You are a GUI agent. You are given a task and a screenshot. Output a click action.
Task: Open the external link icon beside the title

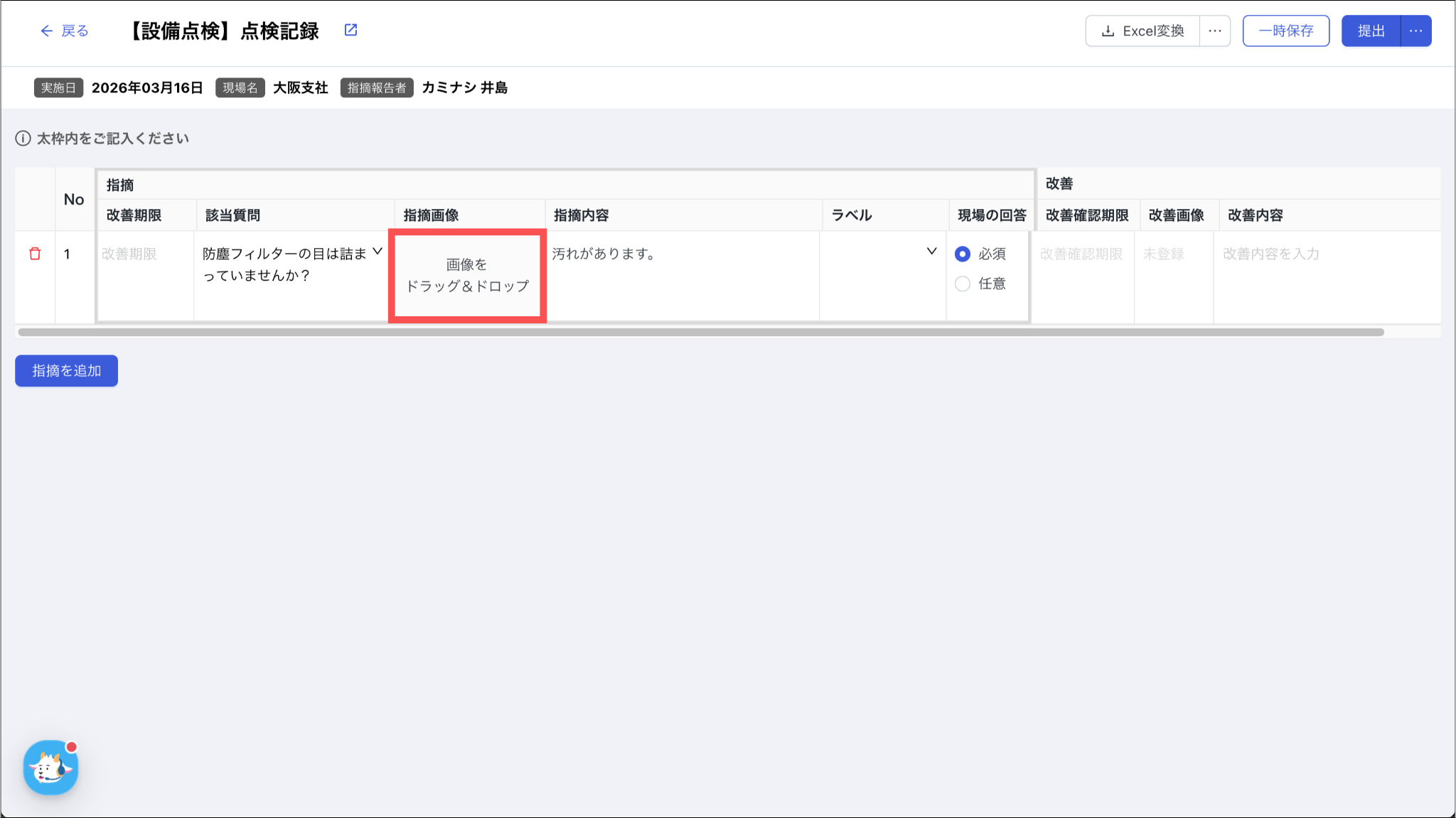point(350,30)
